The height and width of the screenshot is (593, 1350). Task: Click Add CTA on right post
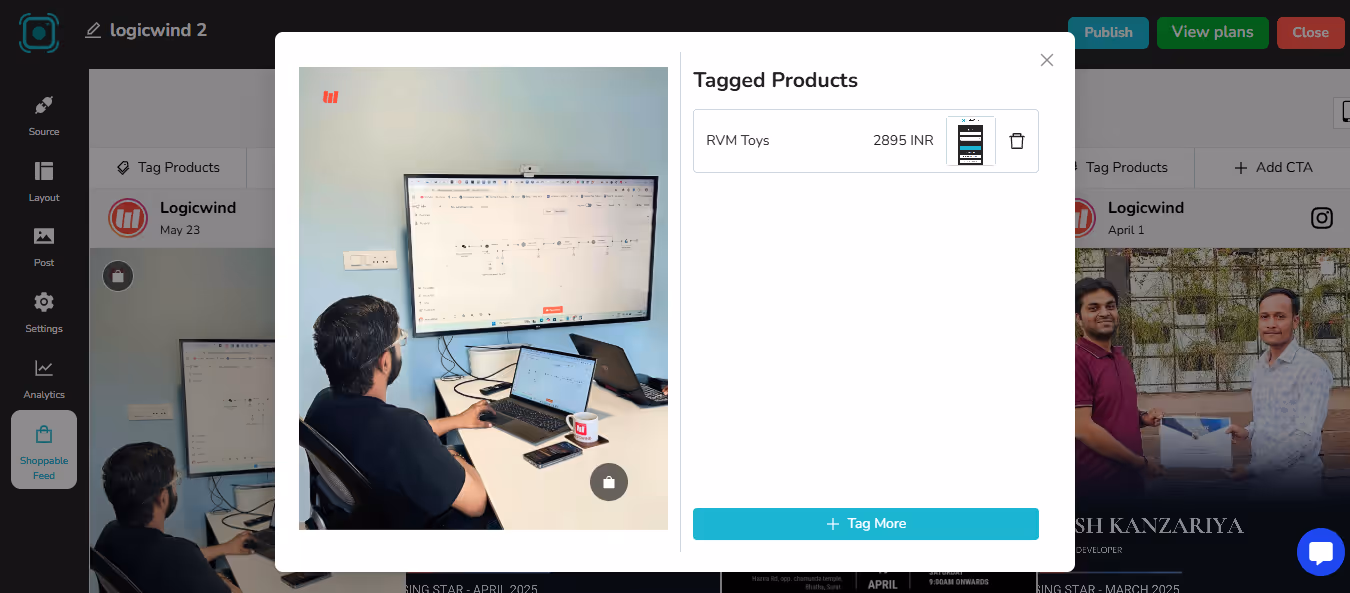point(1273,167)
